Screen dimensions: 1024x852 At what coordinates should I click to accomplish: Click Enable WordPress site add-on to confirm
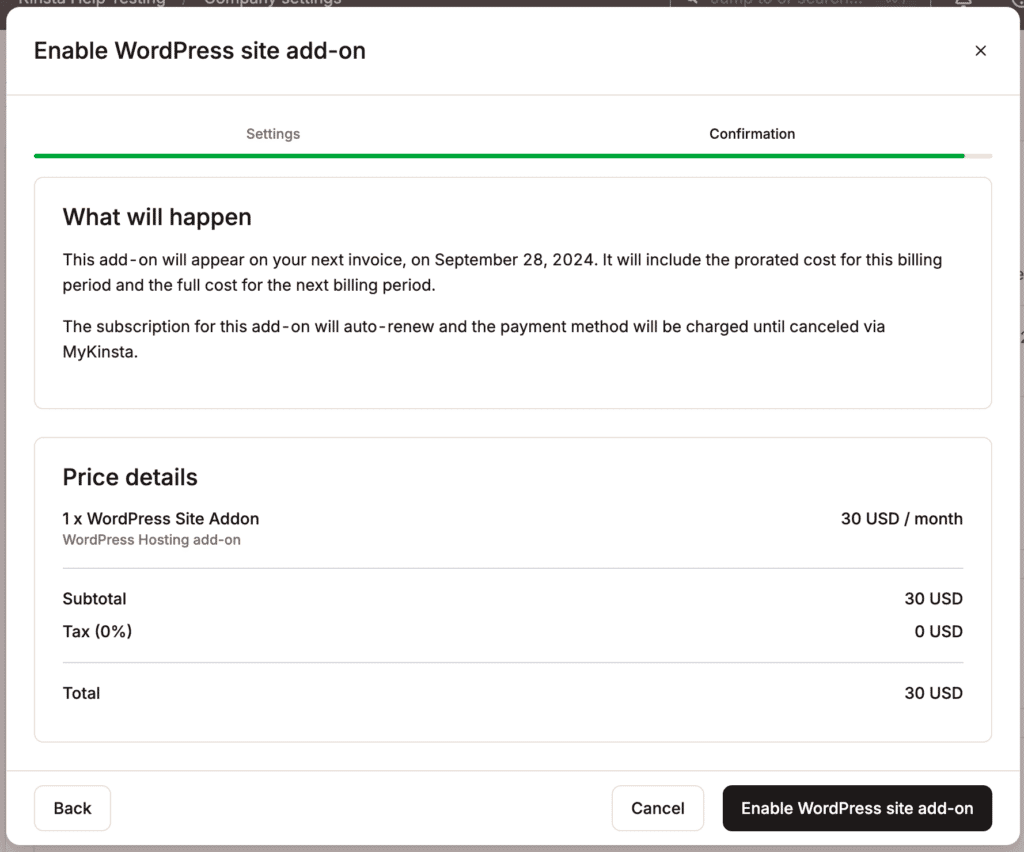[x=856, y=808]
